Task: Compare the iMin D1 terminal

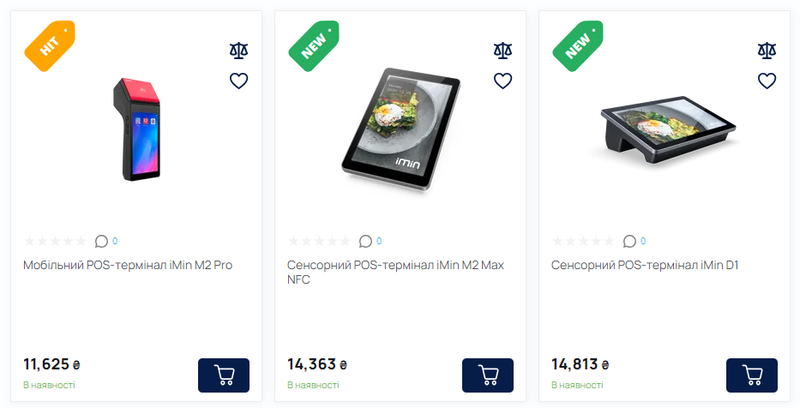Action: [x=766, y=50]
